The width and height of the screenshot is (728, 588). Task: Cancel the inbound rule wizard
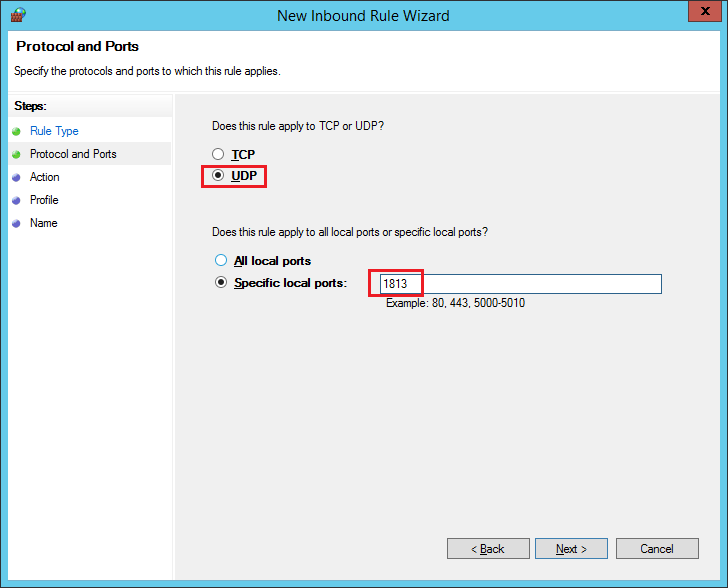(656, 549)
